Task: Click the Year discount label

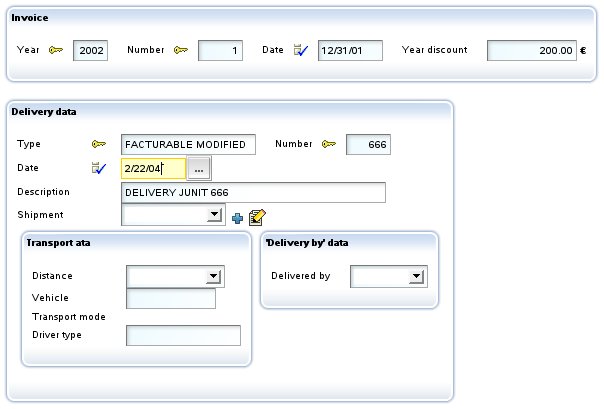Action: pyautogui.click(x=435, y=50)
